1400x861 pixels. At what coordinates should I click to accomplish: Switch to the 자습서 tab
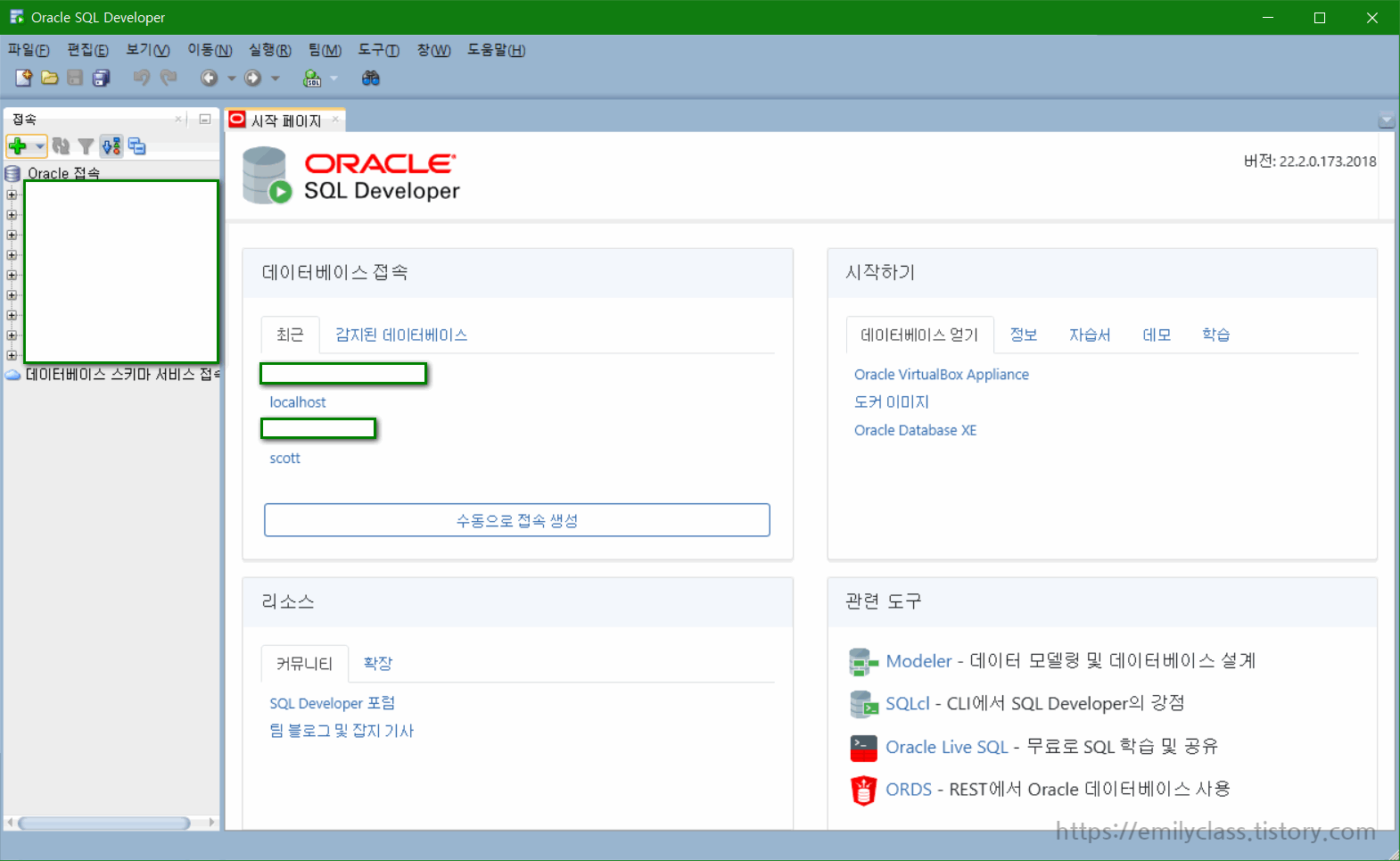(x=1090, y=335)
